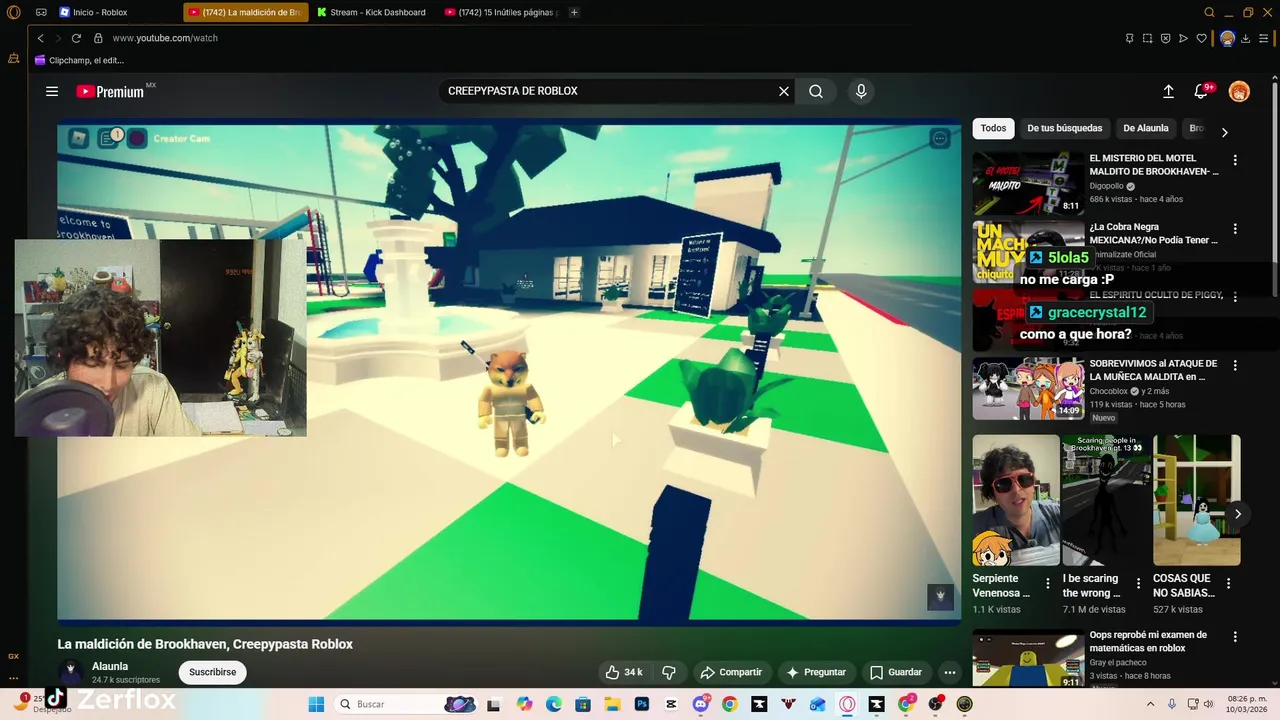Show more filter chips with arrow
Image resolution: width=1280 pixels, height=720 pixels.
[1224, 131]
